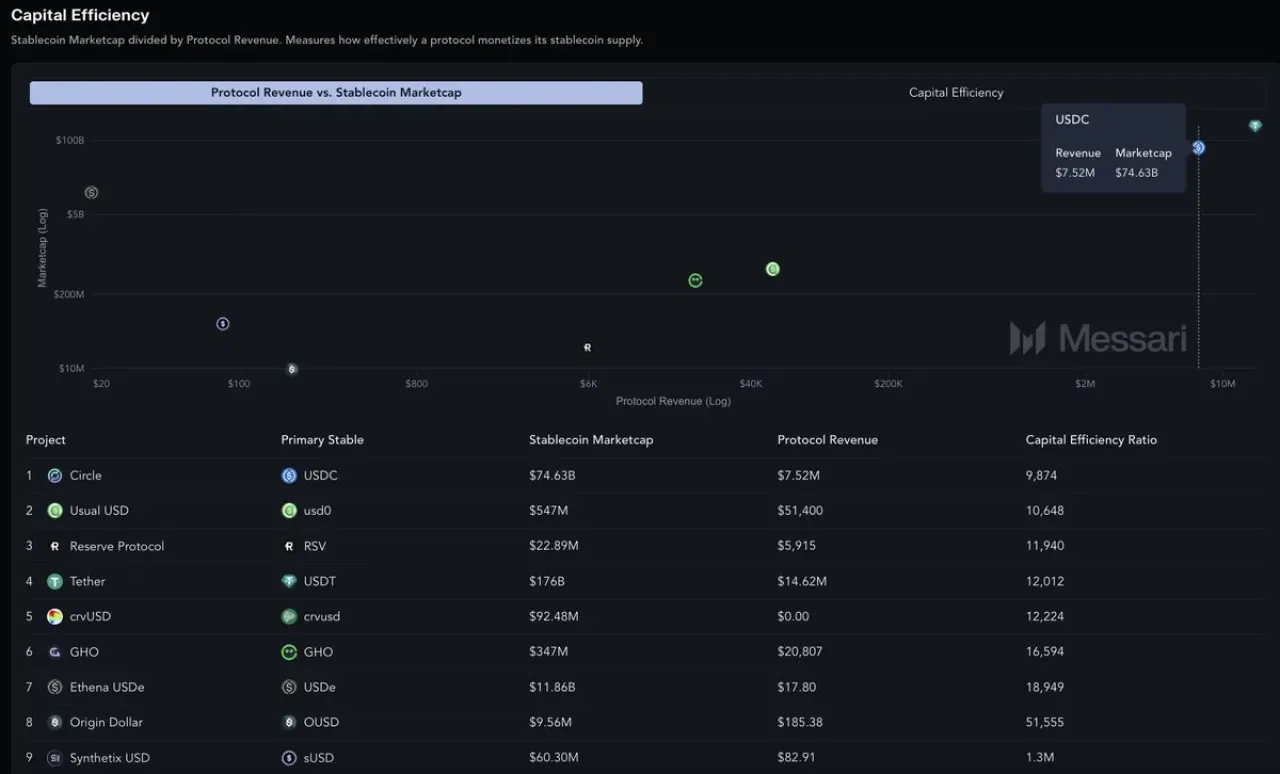Click the OUSD icon in Primary Stable column

click(x=289, y=723)
